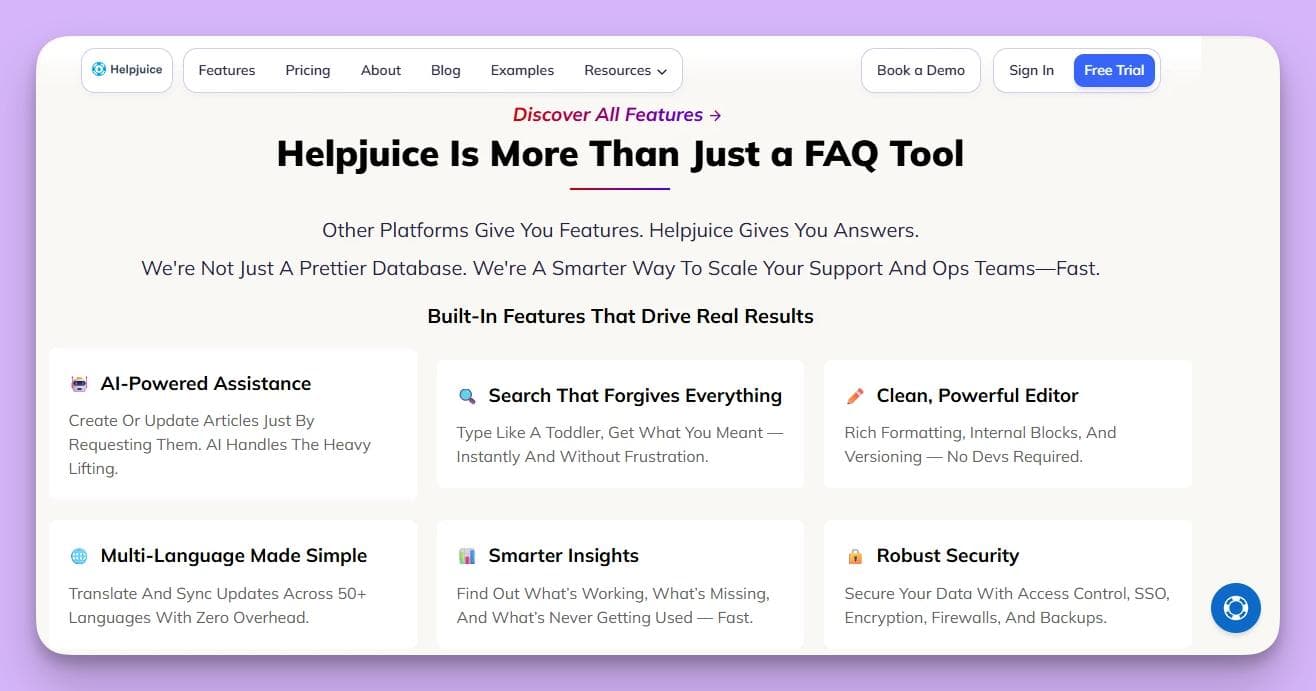Visit the Examples page
1316x691 pixels.
click(x=522, y=70)
